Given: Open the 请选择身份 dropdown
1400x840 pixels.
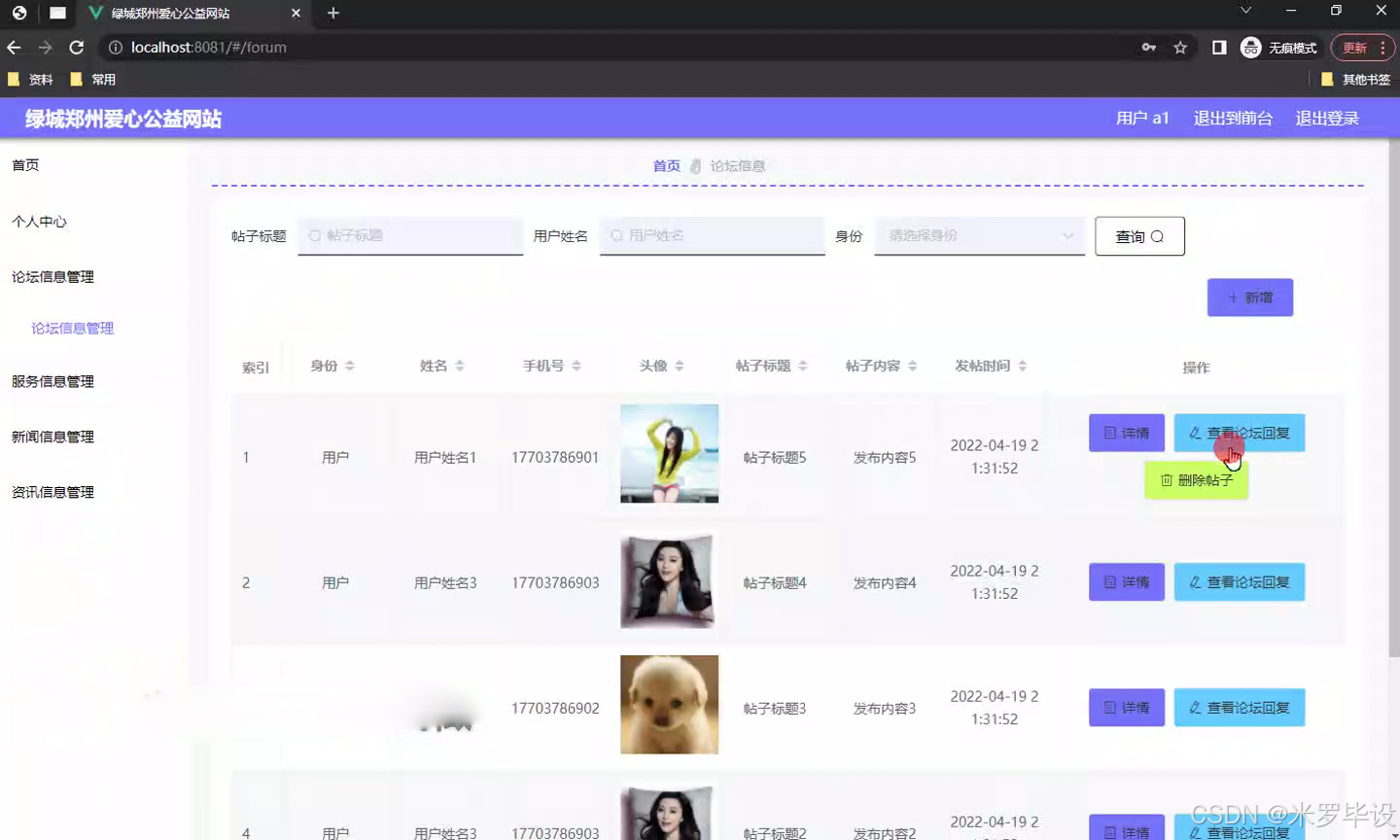Looking at the screenshot, I should coord(978,235).
